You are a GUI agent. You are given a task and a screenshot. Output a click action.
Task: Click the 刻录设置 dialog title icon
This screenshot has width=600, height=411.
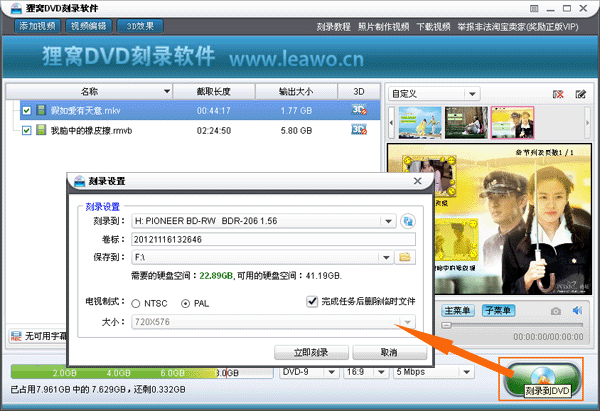coord(79,181)
